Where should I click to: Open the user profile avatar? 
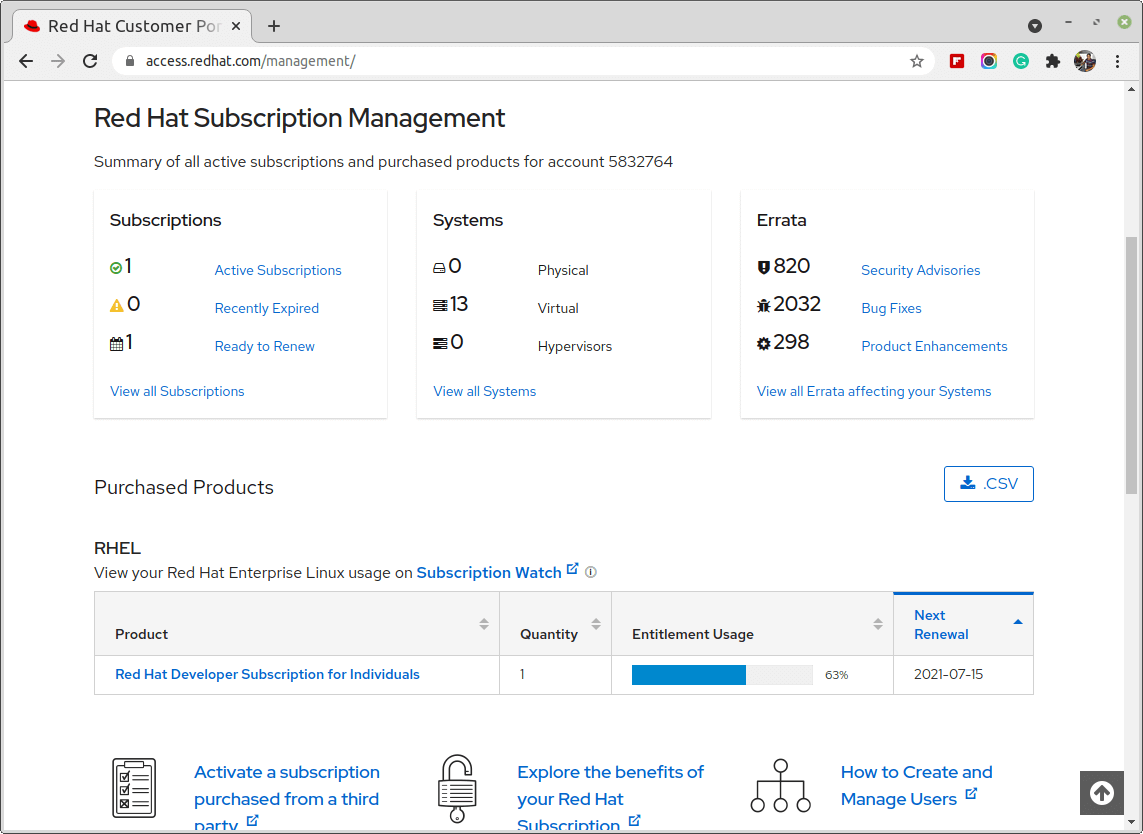pyautogui.click(x=1085, y=61)
